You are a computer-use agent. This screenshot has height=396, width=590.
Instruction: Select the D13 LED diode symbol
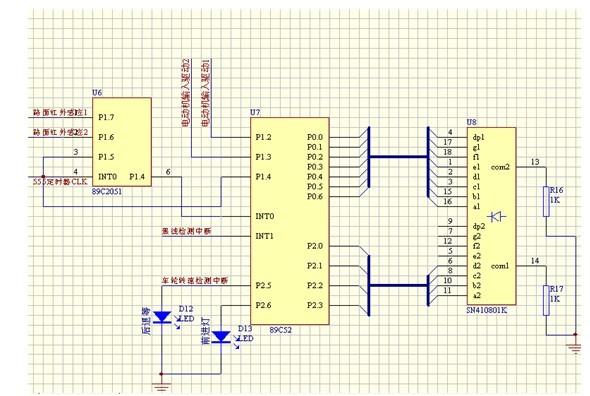tap(221, 337)
